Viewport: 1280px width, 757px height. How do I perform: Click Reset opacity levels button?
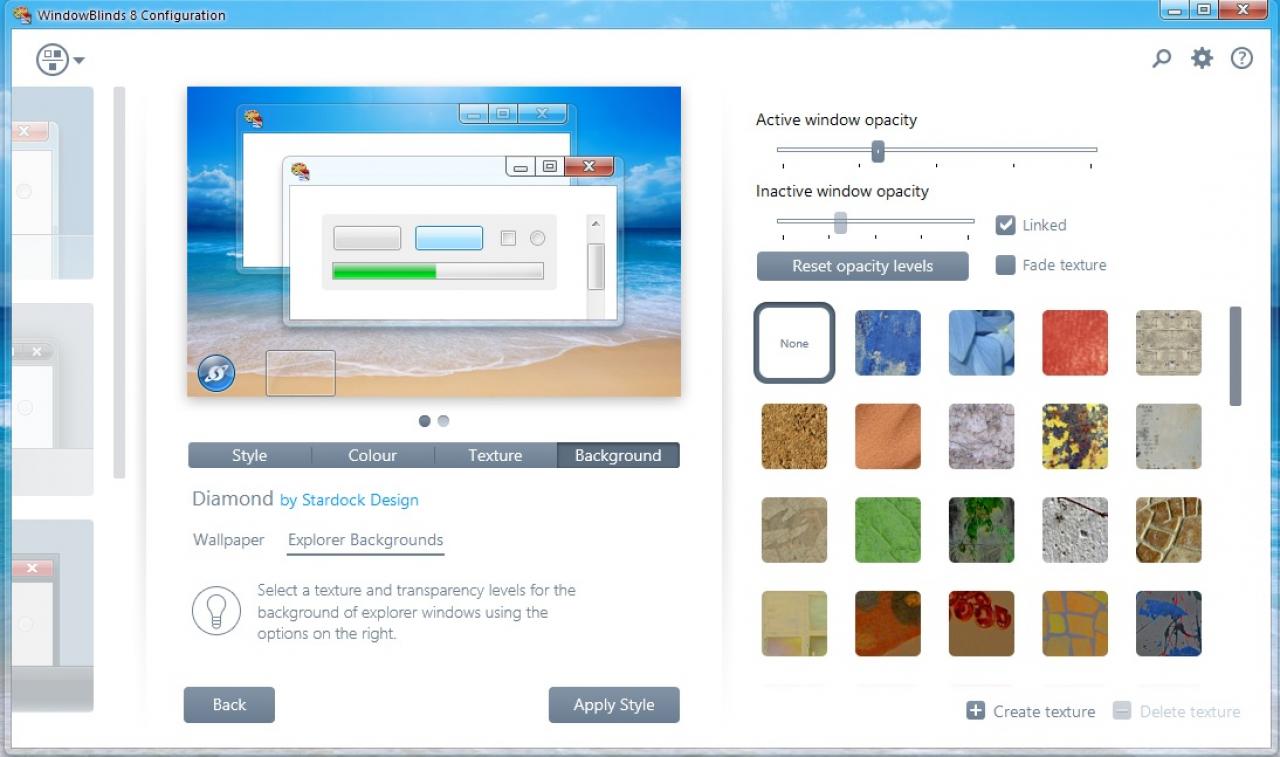click(863, 266)
